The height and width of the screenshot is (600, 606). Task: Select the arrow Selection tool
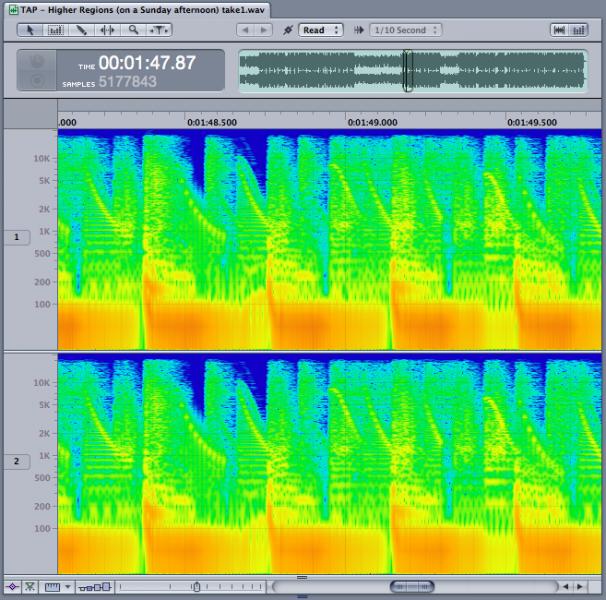coord(30,30)
